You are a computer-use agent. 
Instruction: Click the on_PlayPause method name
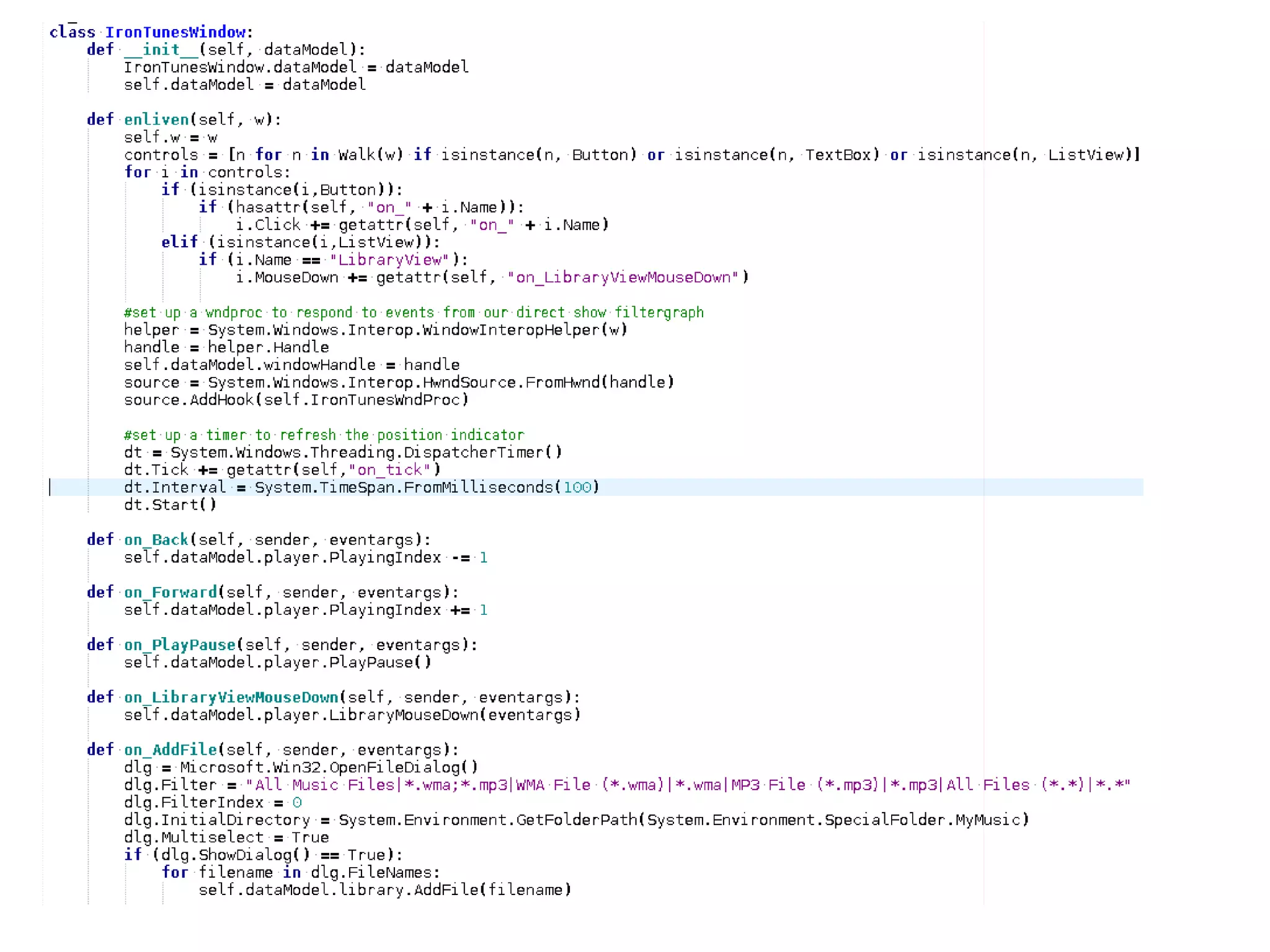pos(180,645)
